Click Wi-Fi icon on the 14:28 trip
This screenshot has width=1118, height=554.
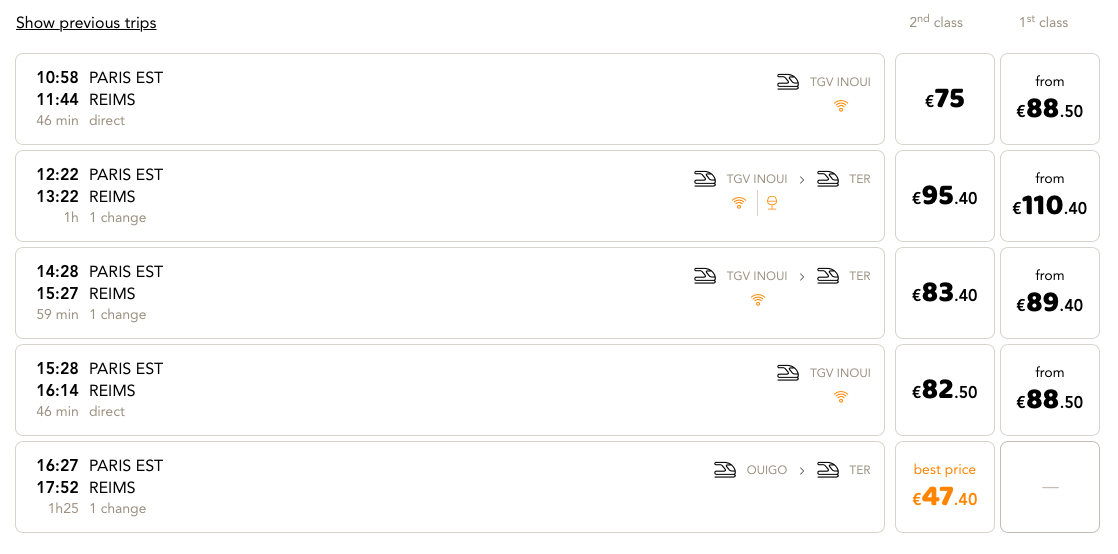[x=758, y=299]
